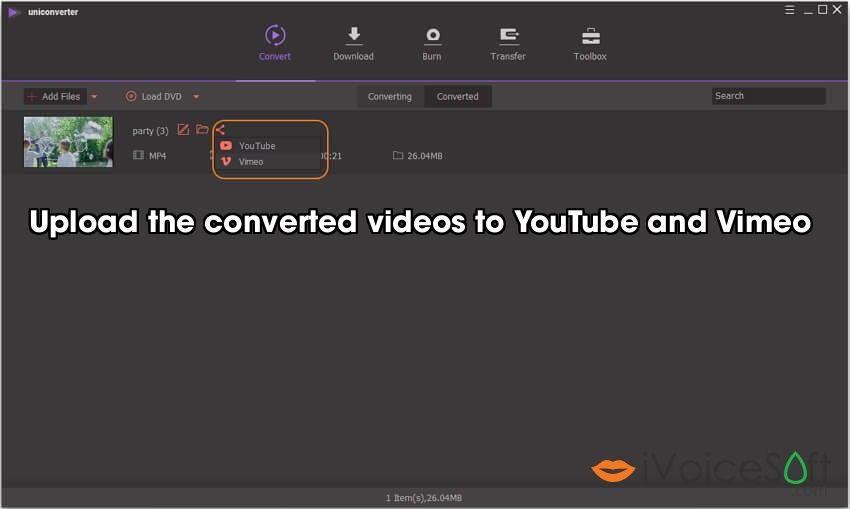Click the uniconverter logo icon

pos(14,12)
